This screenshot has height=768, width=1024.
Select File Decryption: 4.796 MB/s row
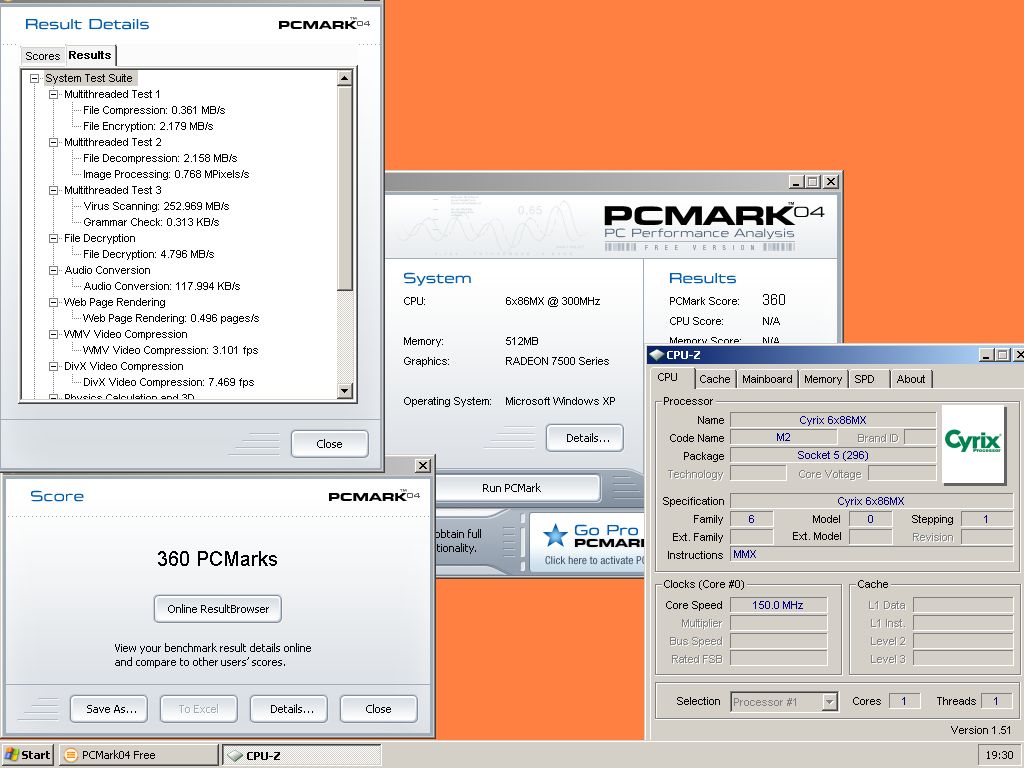148,255
